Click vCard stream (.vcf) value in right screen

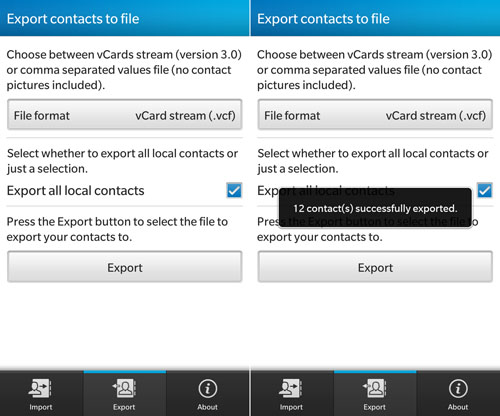[x=436, y=116]
